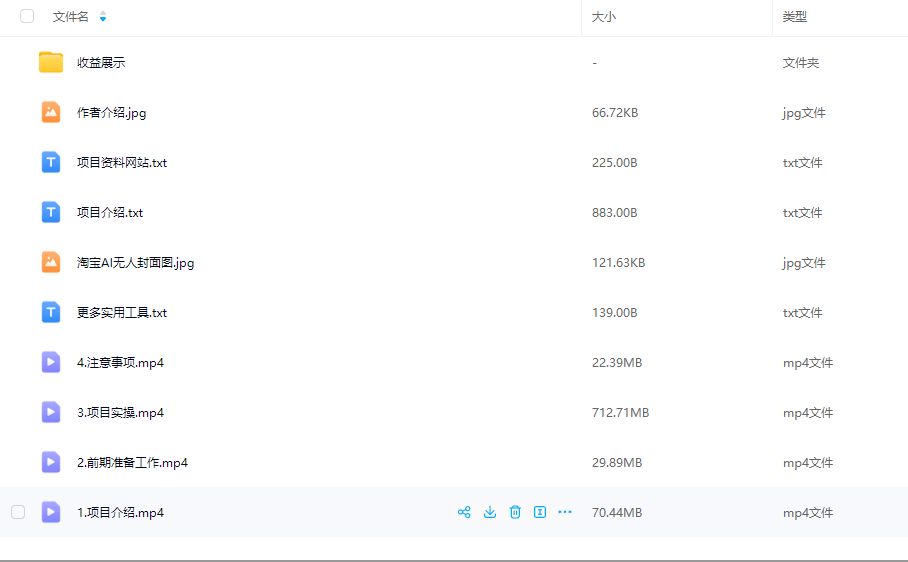This screenshot has width=908, height=562.
Task: Click the 收益展示 folder icon
Action: coord(51,63)
